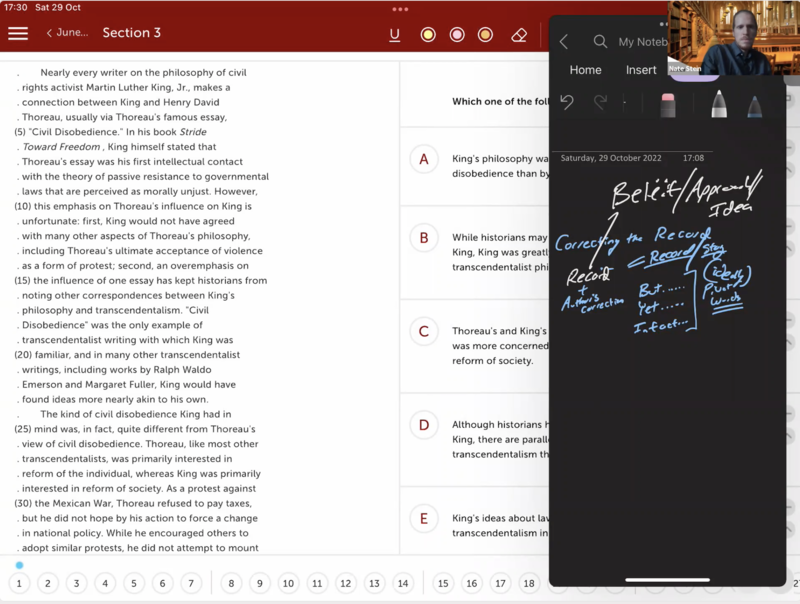The height and width of the screenshot is (604, 800).
Task: Choose the white pen drawing tool
Action: (x=718, y=104)
